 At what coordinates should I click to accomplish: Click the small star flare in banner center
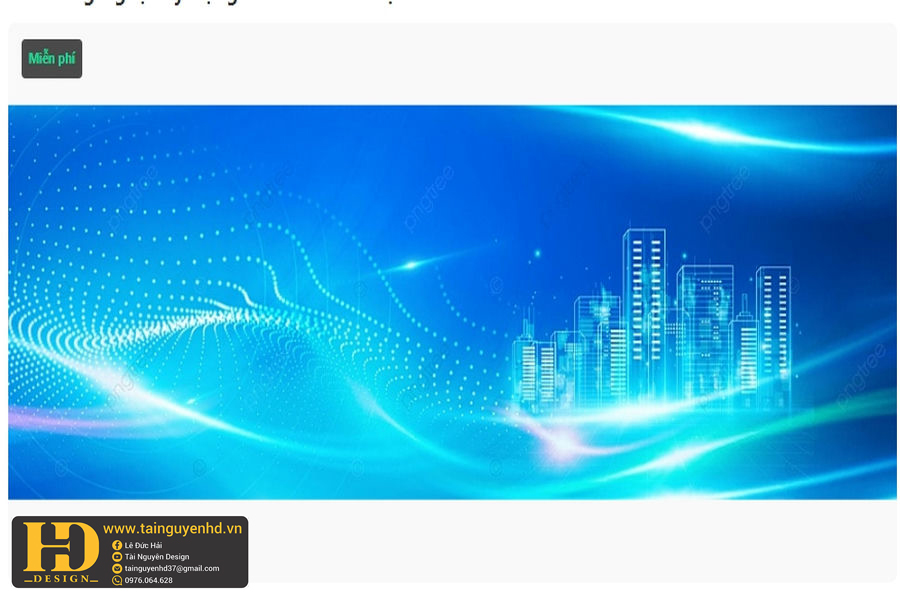pos(409,265)
